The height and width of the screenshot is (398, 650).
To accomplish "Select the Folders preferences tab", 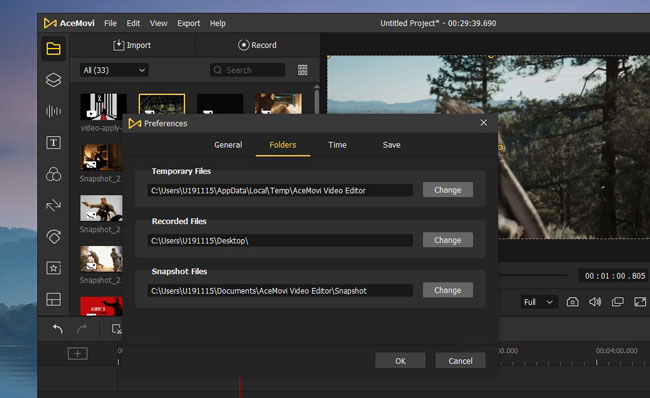I will point(283,145).
